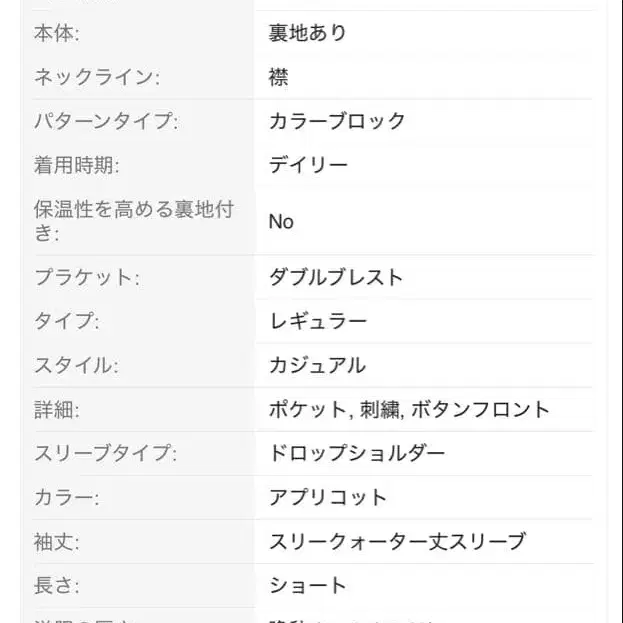Click the 本体 label
Viewport: 623px width, 623px height.
tap(57, 33)
